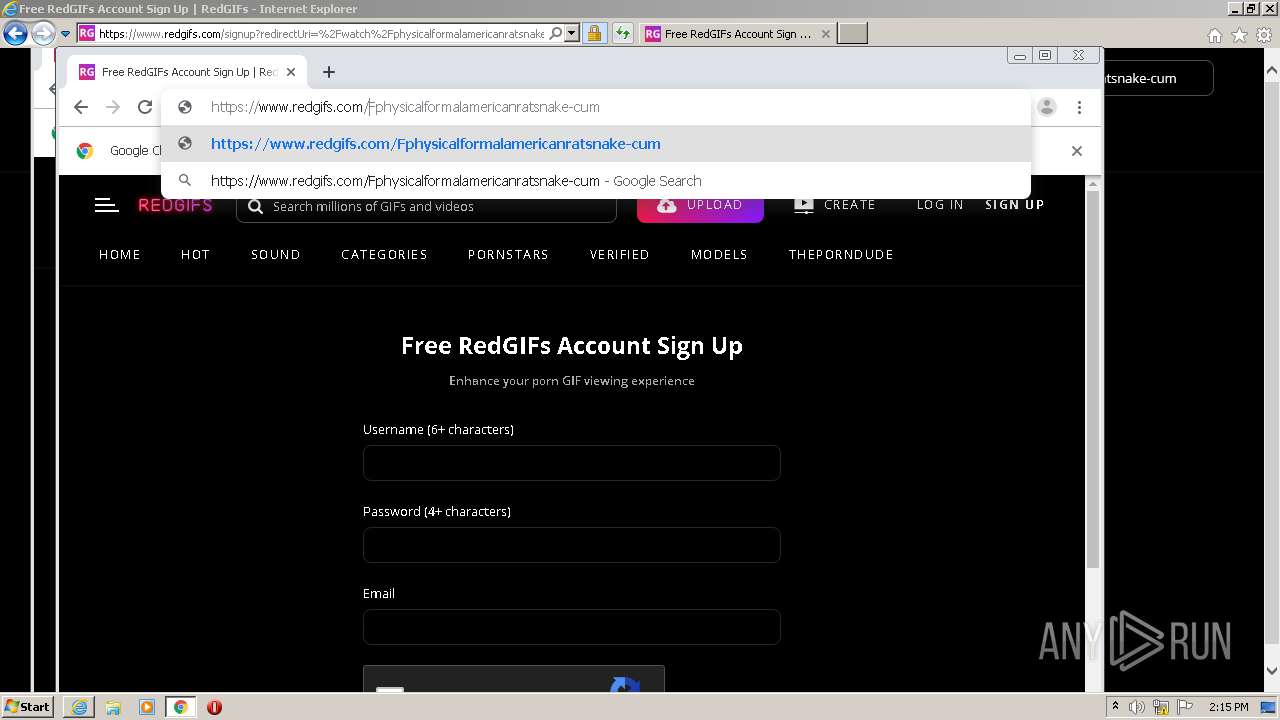Open IE home page icon

pos(1214,35)
